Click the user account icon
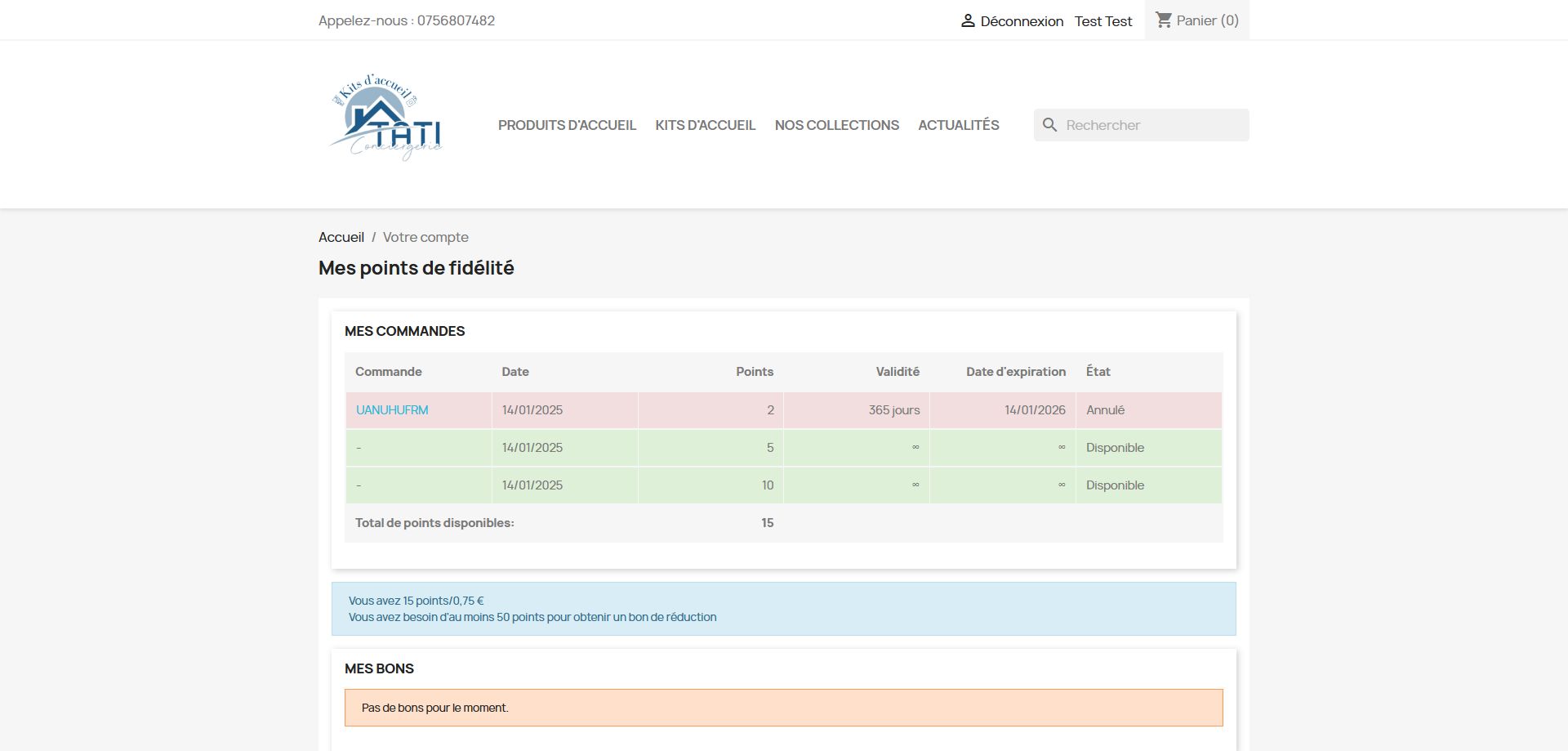Viewport: 1568px width, 751px height. [968, 20]
